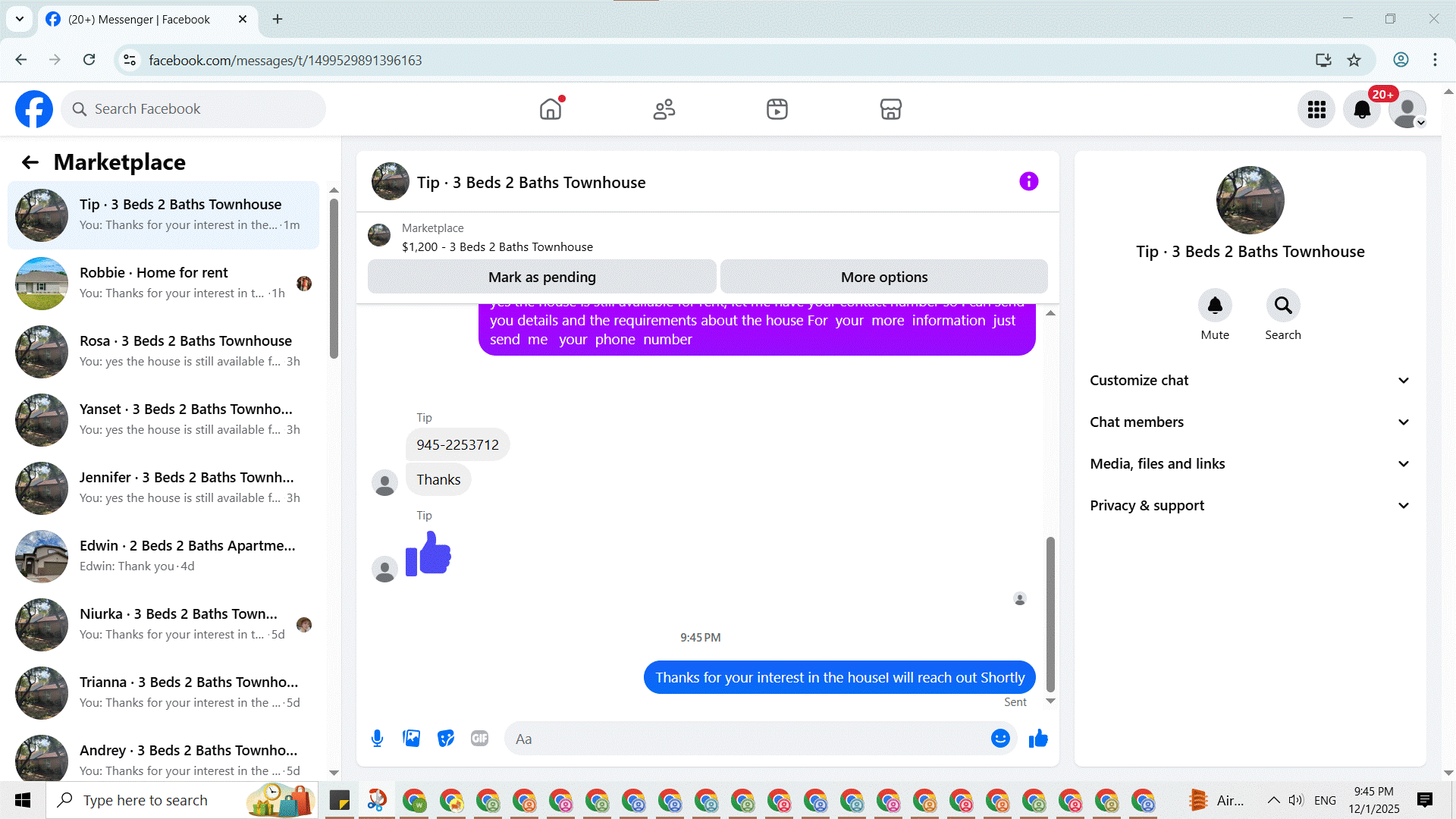Screen dimensions: 1456x819
Task: Click the phone number message 945-2253712
Action: (x=457, y=445)
